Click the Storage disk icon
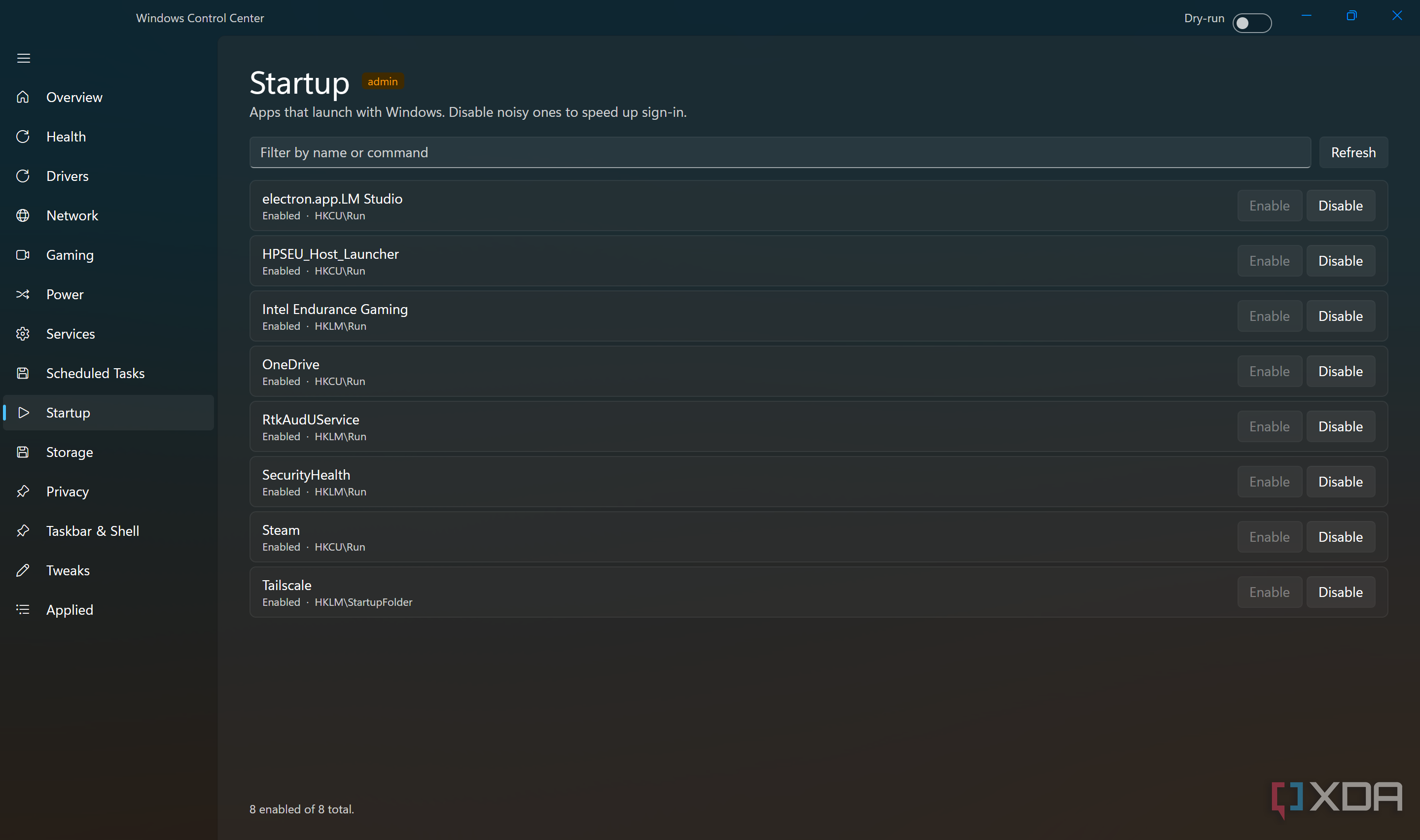The height and width of the screenshot is (840, 1420). pyautogui.click(x=23, y=452)
